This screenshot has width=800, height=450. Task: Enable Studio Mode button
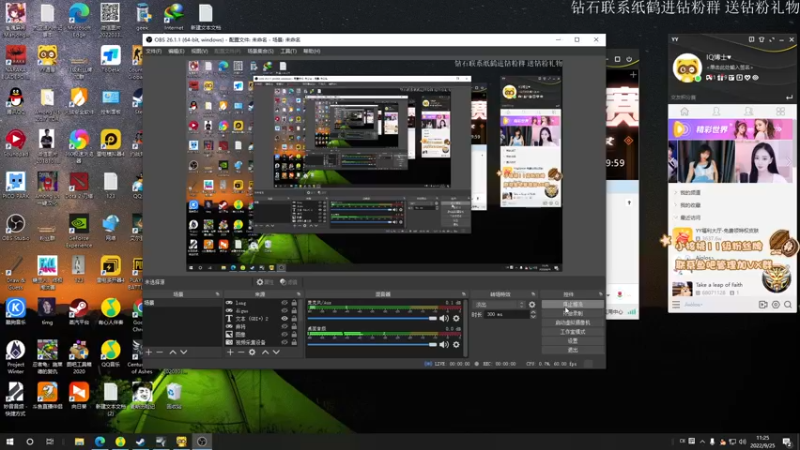click(572, 332)
